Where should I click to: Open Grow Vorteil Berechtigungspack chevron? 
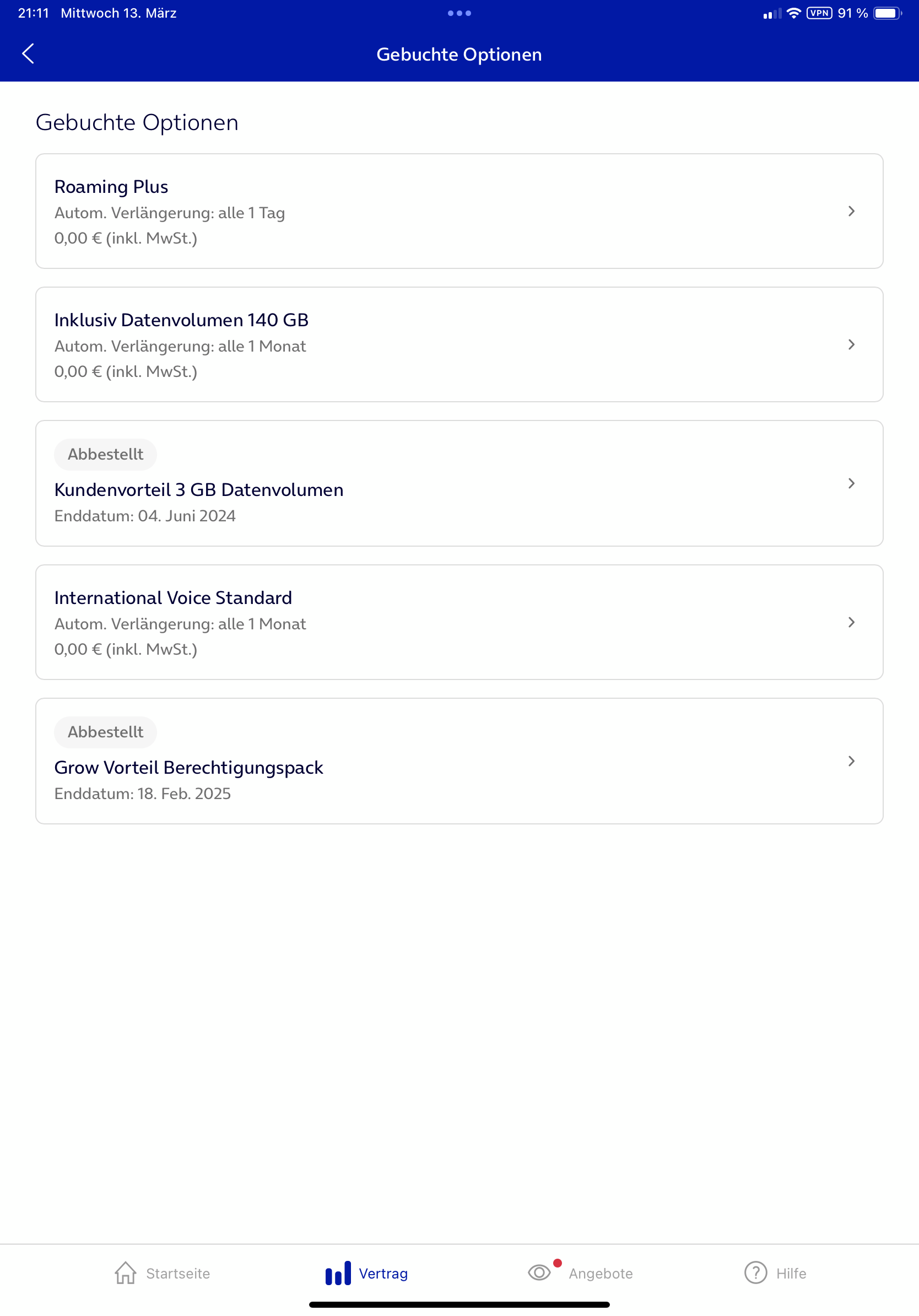click(x=851, y=761)
